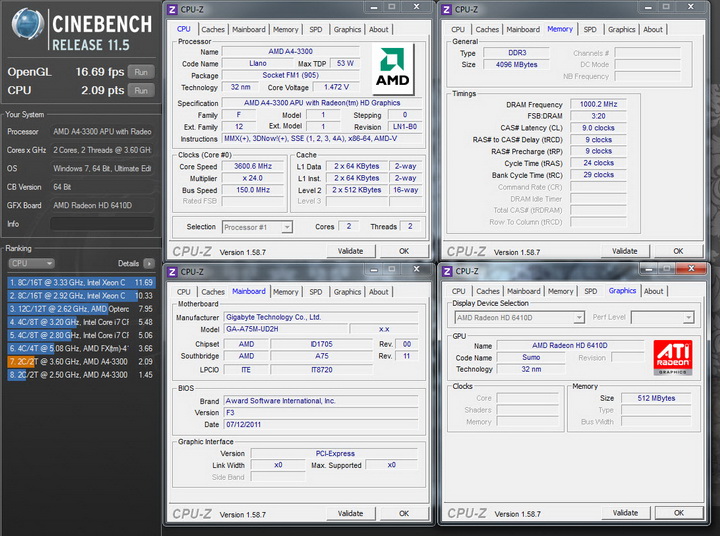Viewport: 720px width, 536px height.
Task: Switch to About tab in the Mainboard tab window
Action: tap(378, 292)
